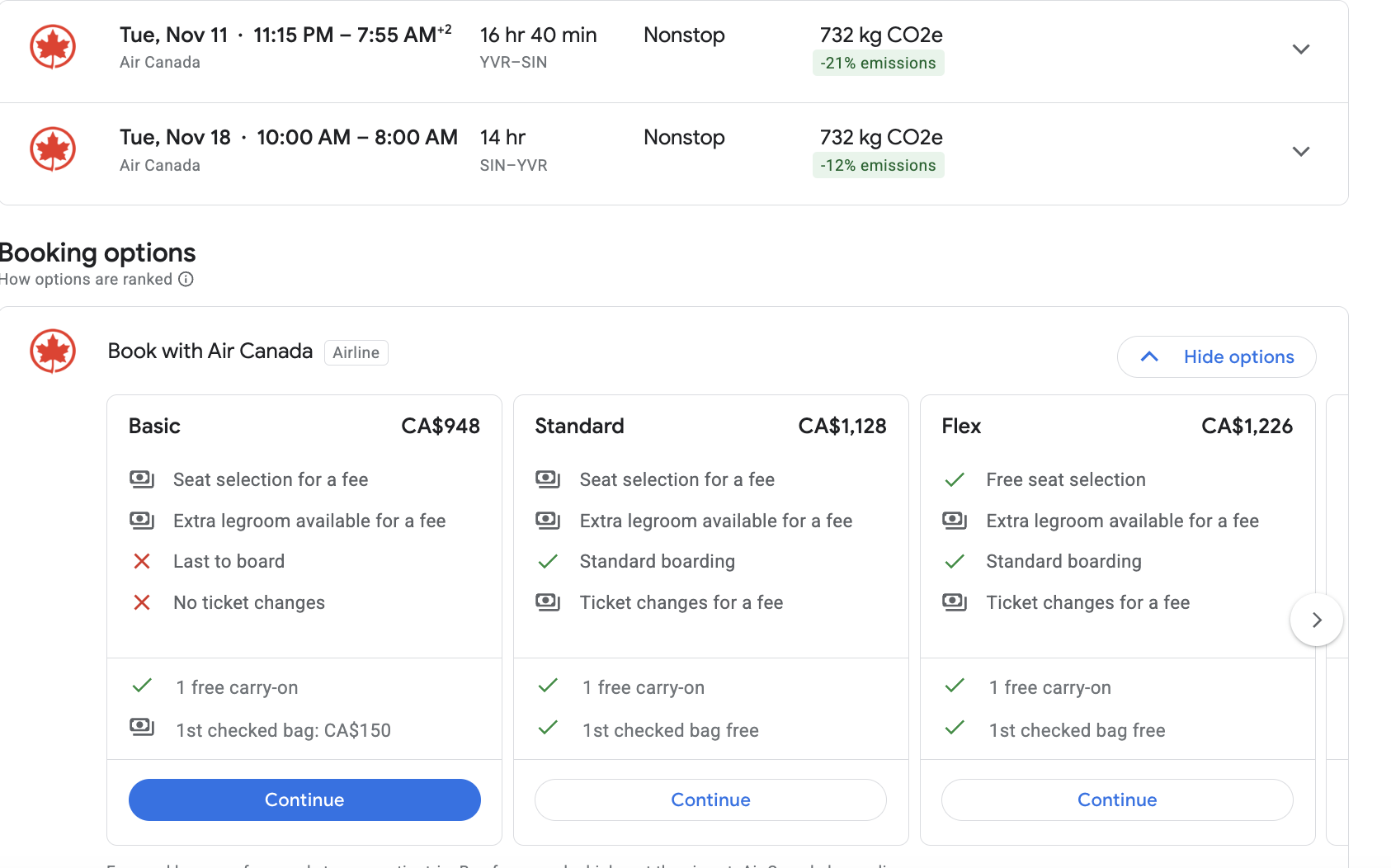Viewport: 1391px width, 868px height.
Task: Click red X beside No ticket changes
Action: [x=142, y=602]
